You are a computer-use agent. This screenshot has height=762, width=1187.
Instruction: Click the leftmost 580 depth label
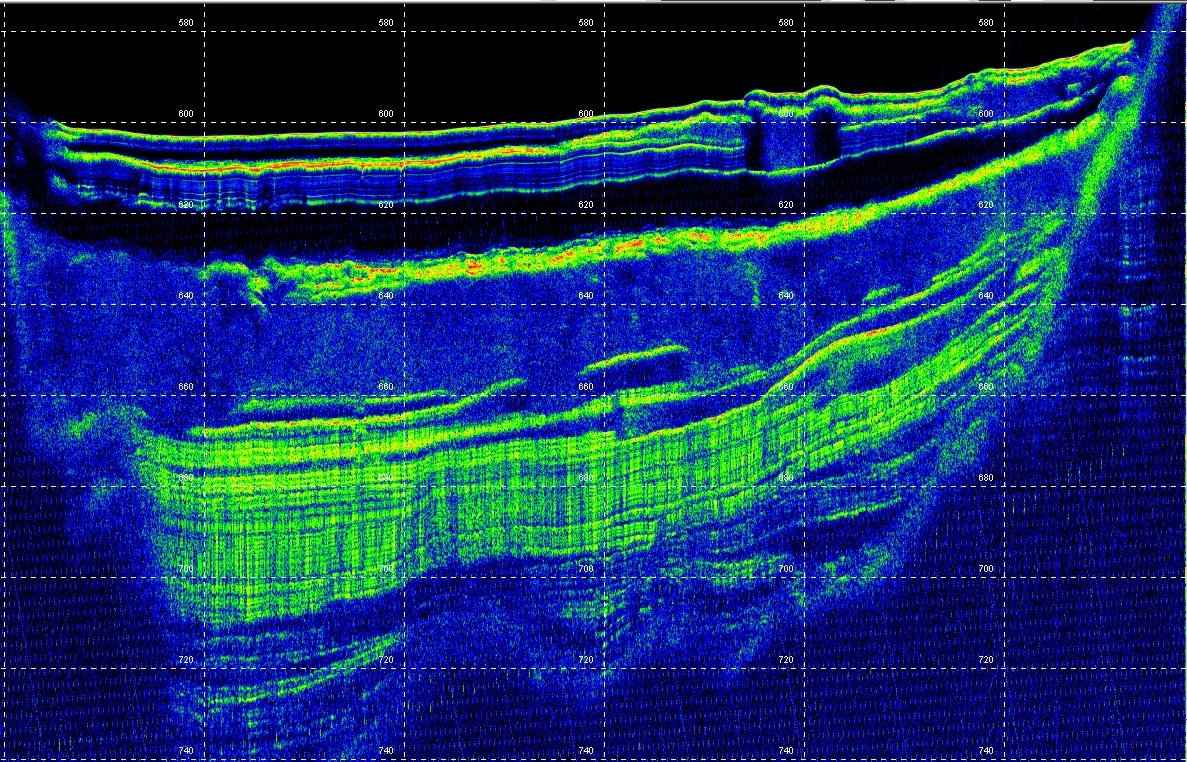tap(186, 22)
